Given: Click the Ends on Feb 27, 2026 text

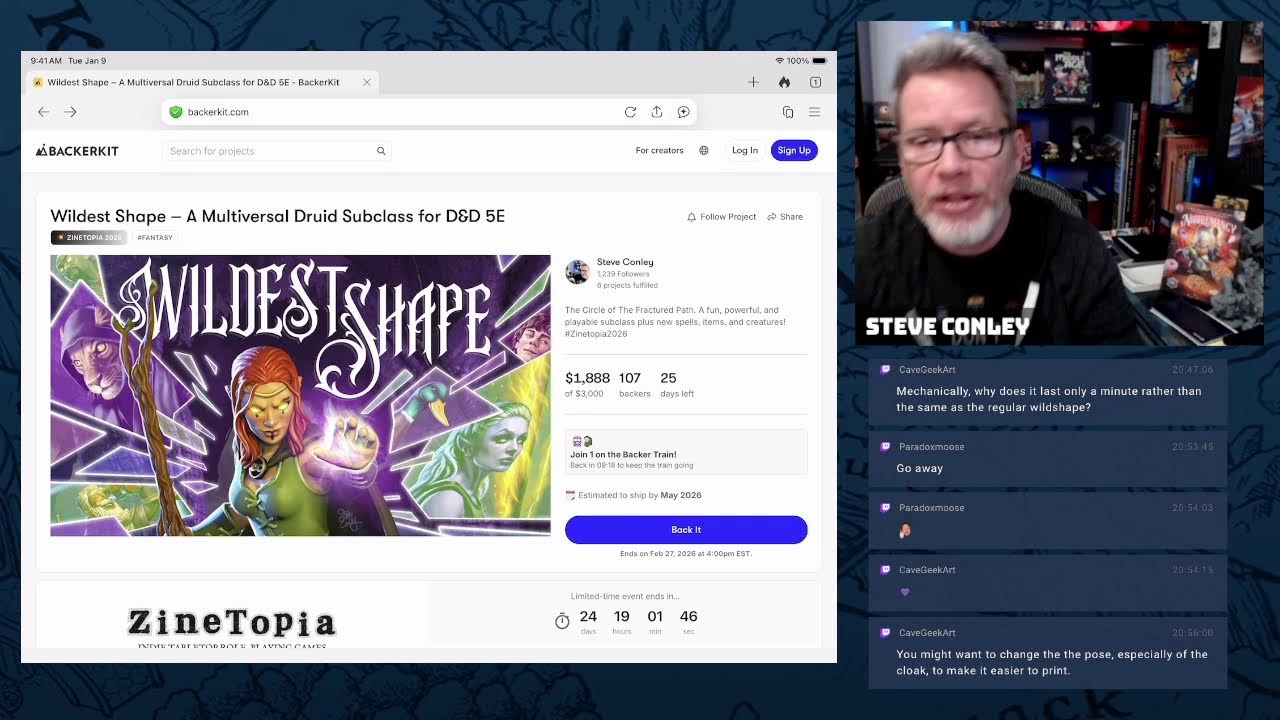Looking at the screenshot, I should (x=686, y=554).
